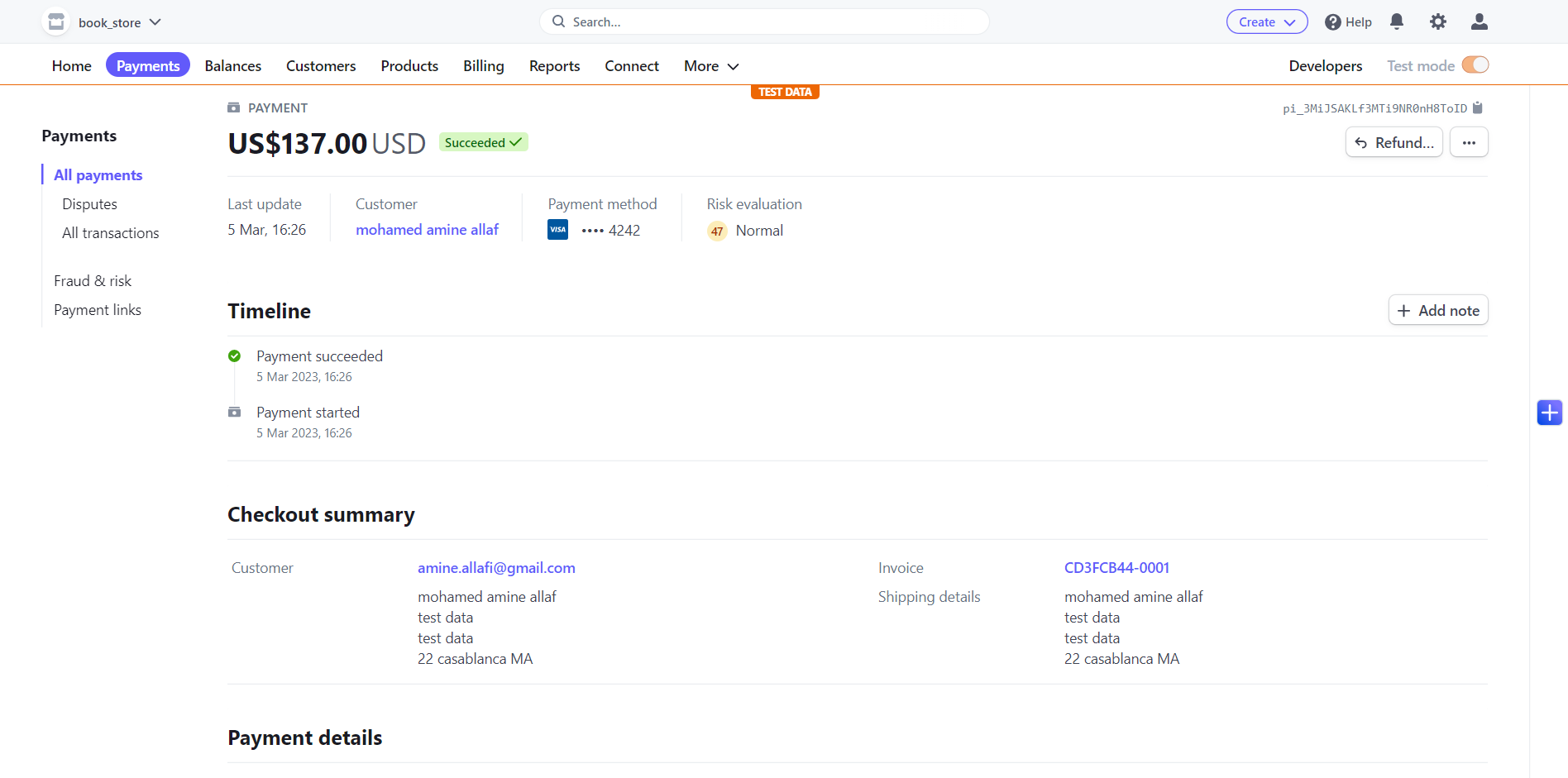The height and width of the screenshot is (778, 1568).
Task: Click the pi_3MiJSAKLf3MTi9NR0nH8ToID text
Action: [x=1374, y=108]
